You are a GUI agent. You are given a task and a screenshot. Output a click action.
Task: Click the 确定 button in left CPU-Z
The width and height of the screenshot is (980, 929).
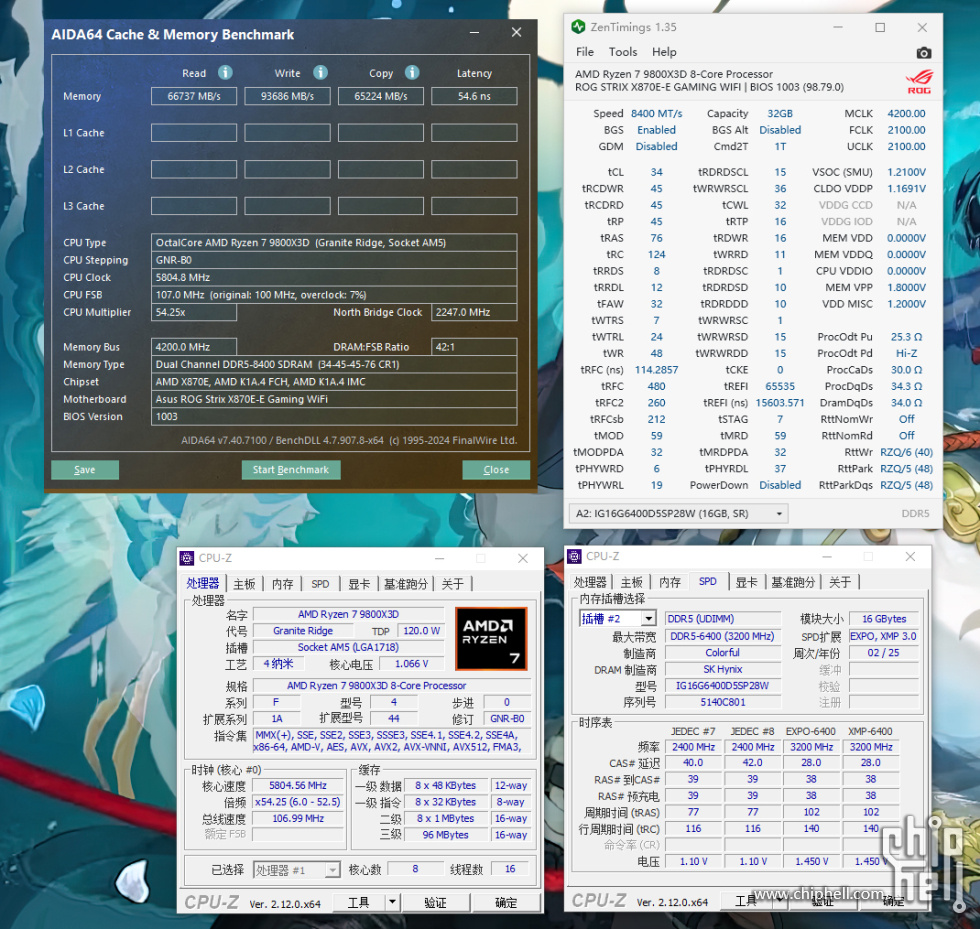coord(506,902)
